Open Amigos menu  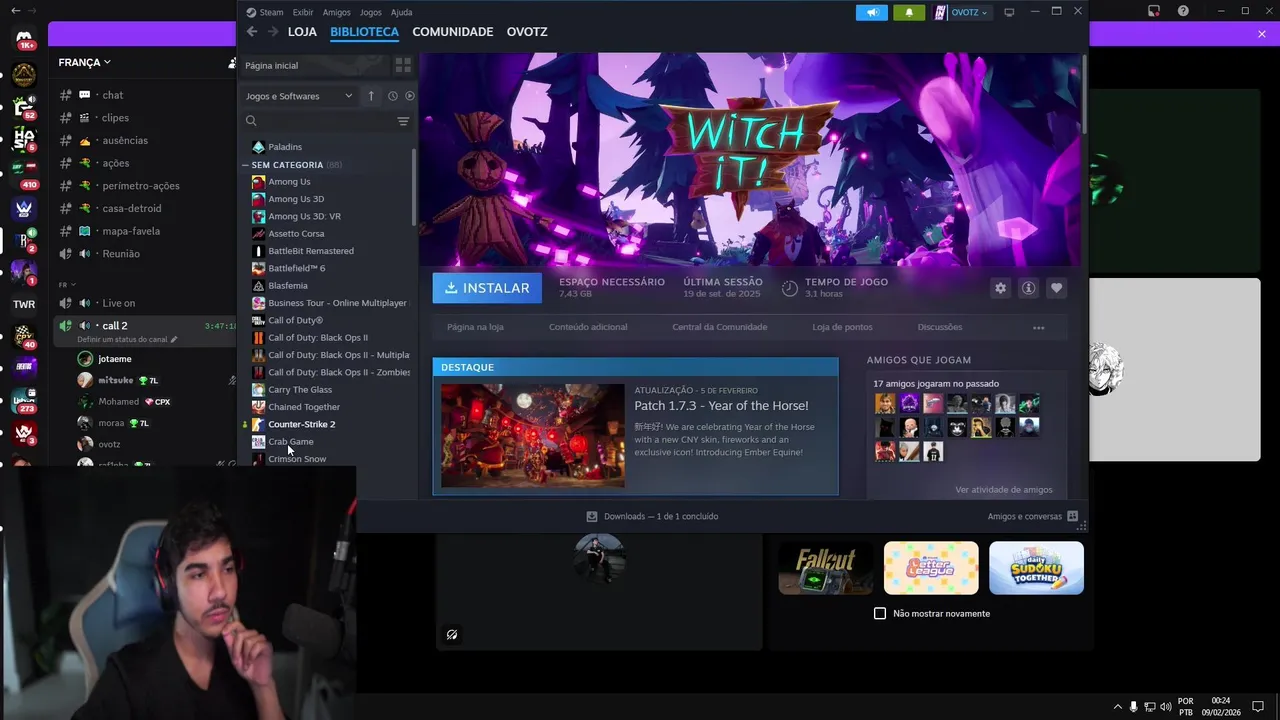coord(337,12)
